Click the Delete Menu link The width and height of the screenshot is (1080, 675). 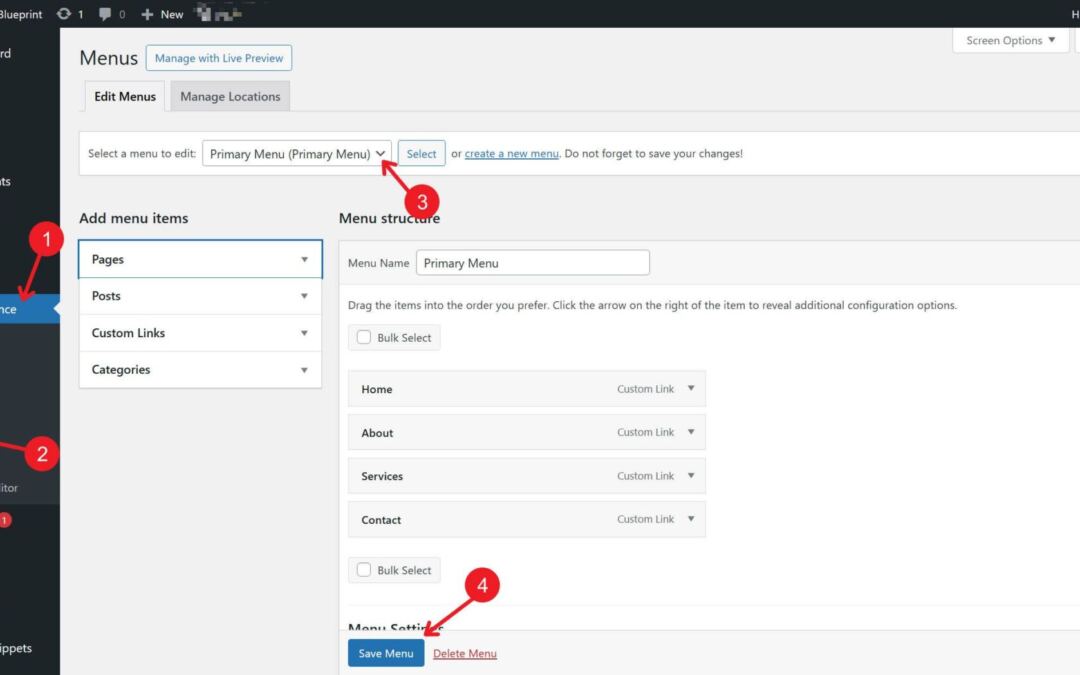pos(464,652)
